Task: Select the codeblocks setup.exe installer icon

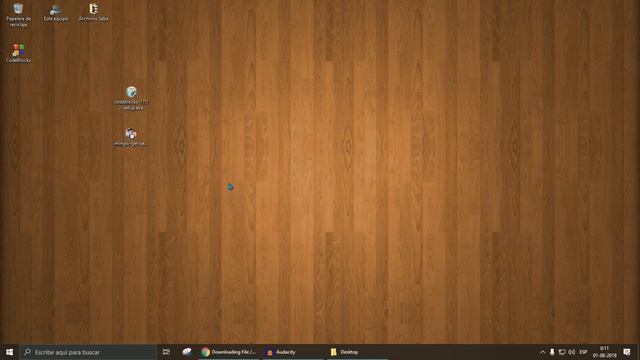Action: [x=131, y=98]
